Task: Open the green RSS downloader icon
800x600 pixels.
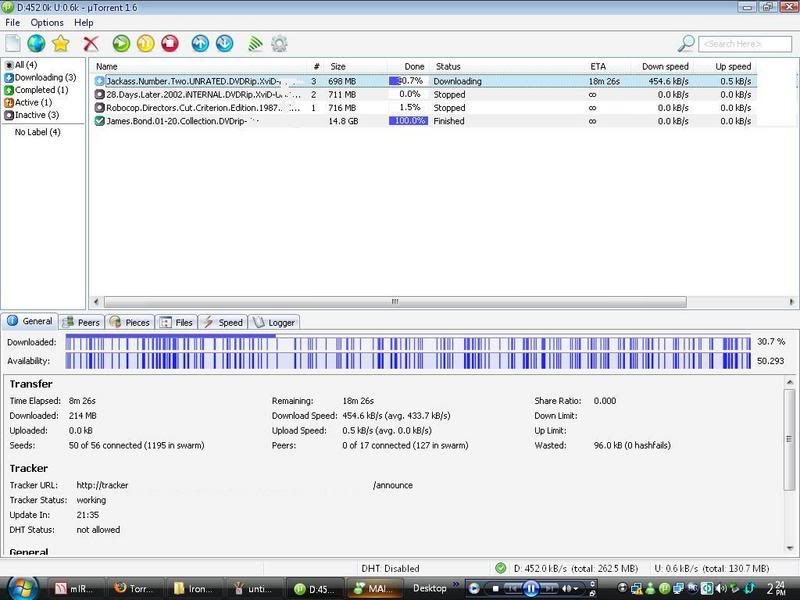Action: point(255,44)
